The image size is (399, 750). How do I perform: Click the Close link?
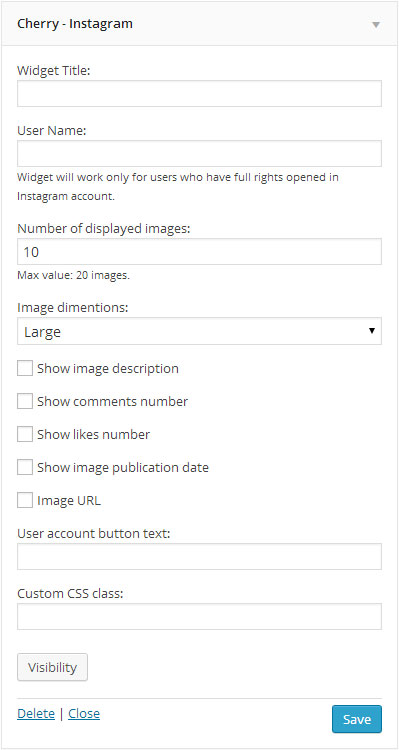[x=84, y=714]
